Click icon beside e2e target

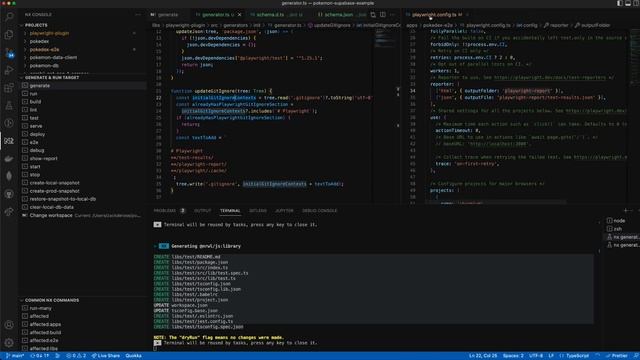coord(25,142)
